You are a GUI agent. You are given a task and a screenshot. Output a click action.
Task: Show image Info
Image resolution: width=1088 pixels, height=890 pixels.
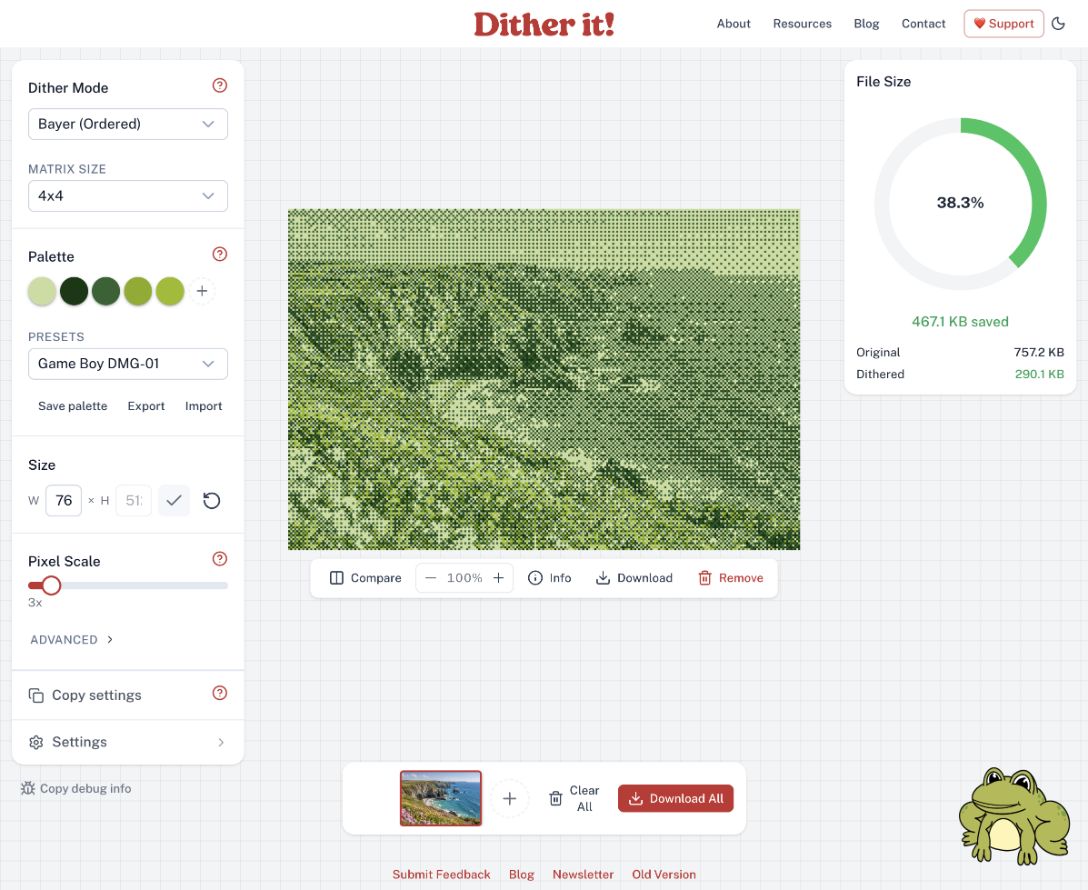[550, 578]
